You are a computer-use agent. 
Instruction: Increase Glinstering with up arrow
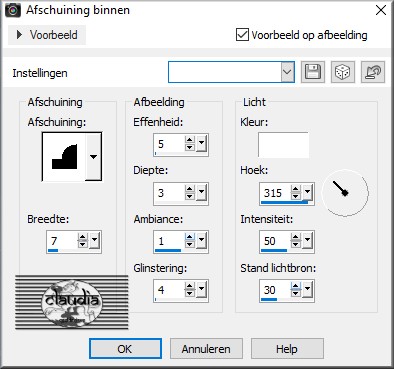coord(189,286)
